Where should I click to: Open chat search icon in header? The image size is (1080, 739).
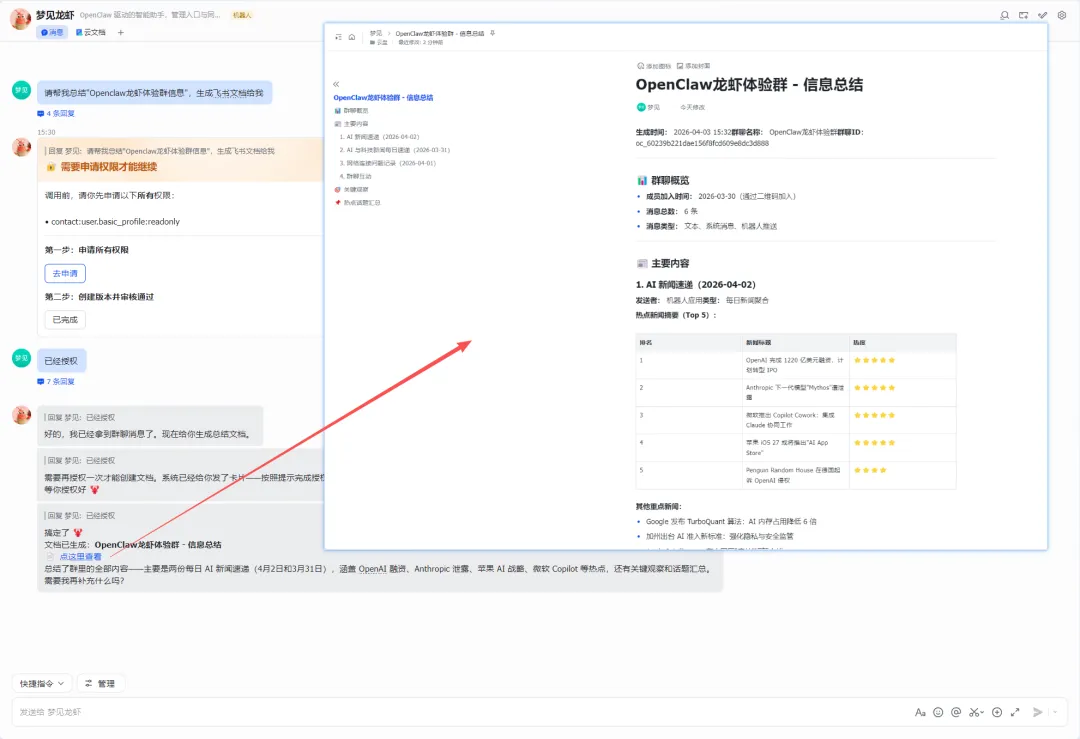point(1004,15)
